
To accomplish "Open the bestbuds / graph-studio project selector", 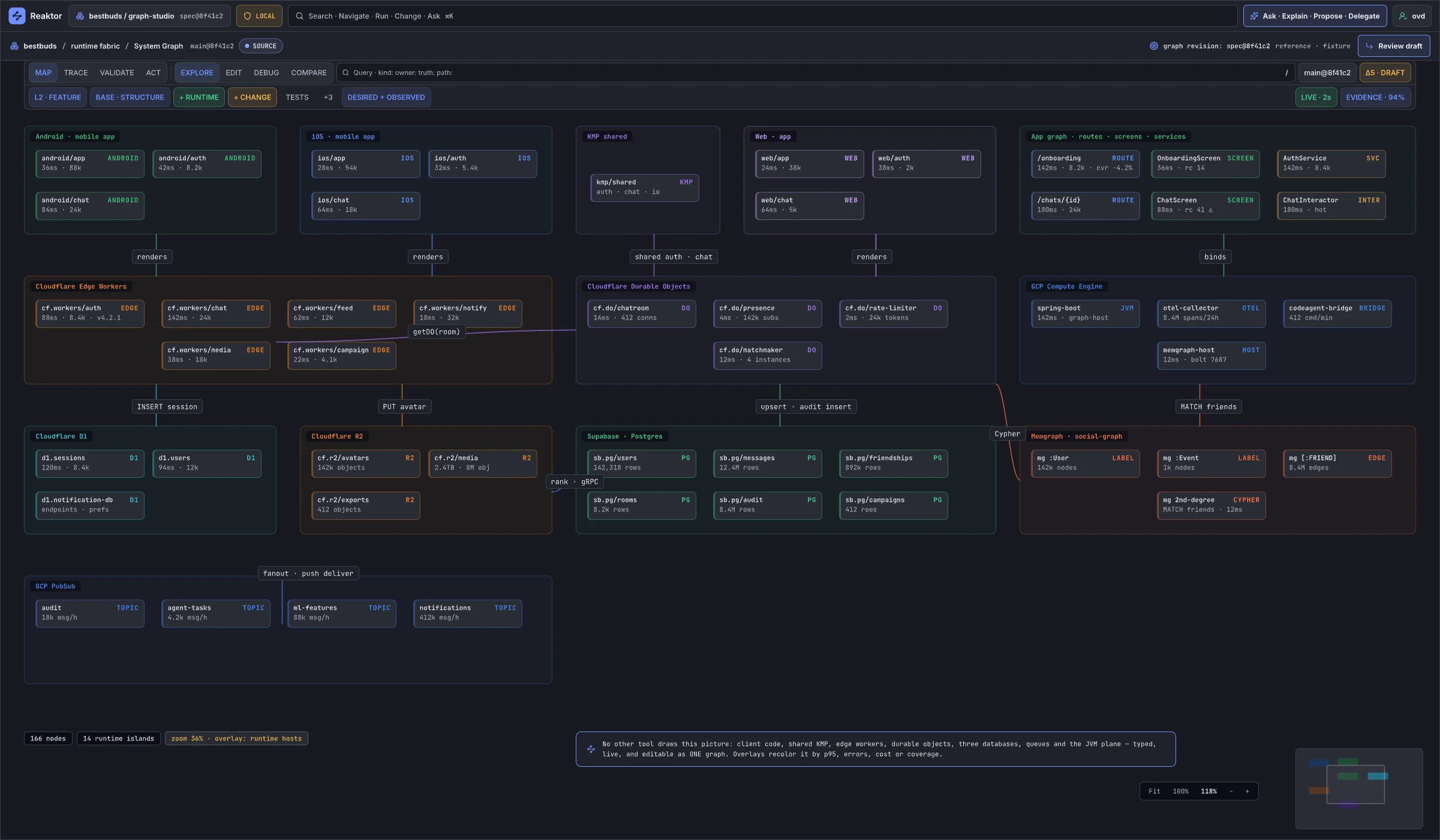I will (149, 16).
